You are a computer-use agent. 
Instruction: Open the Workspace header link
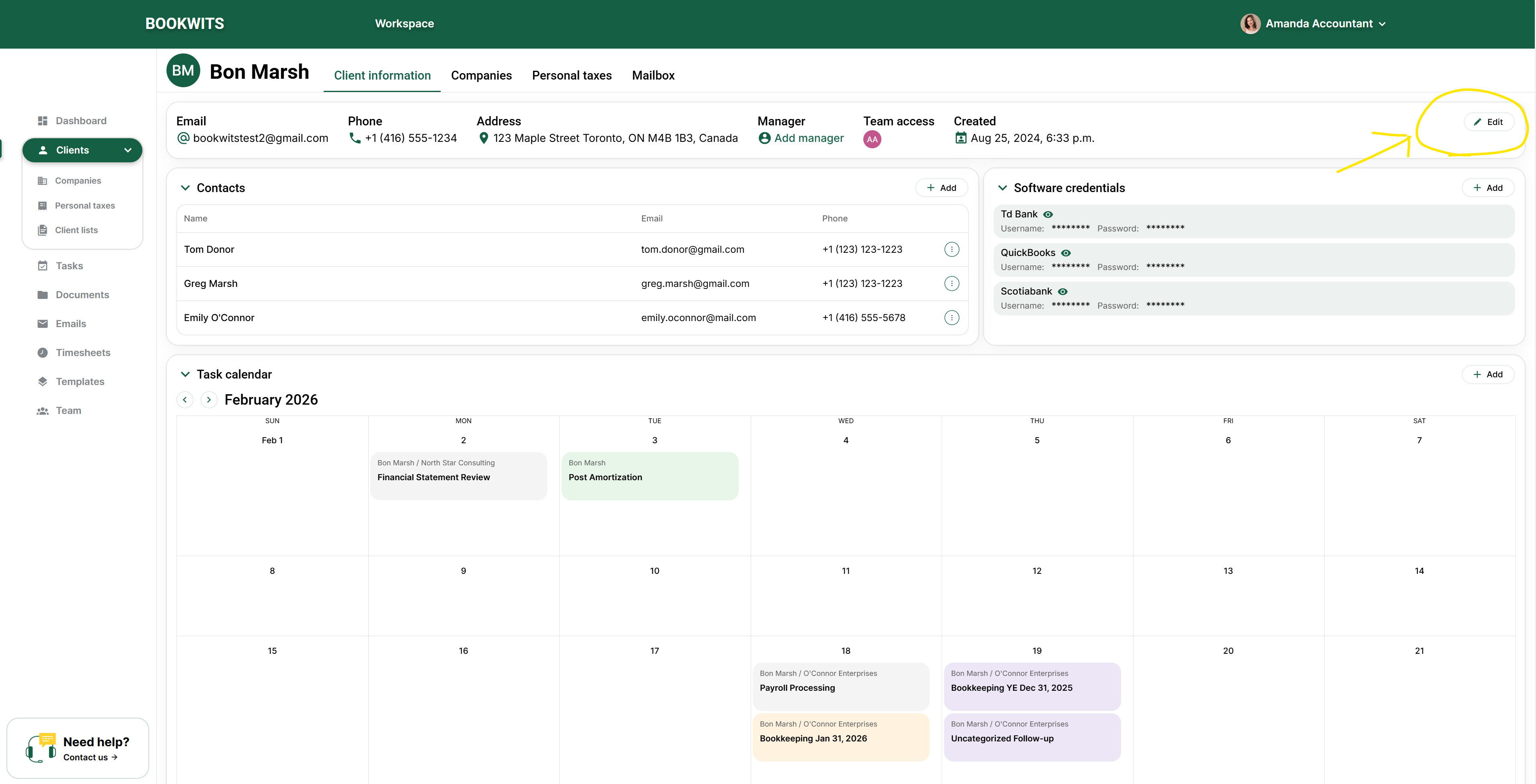click(x=404, y=24)
